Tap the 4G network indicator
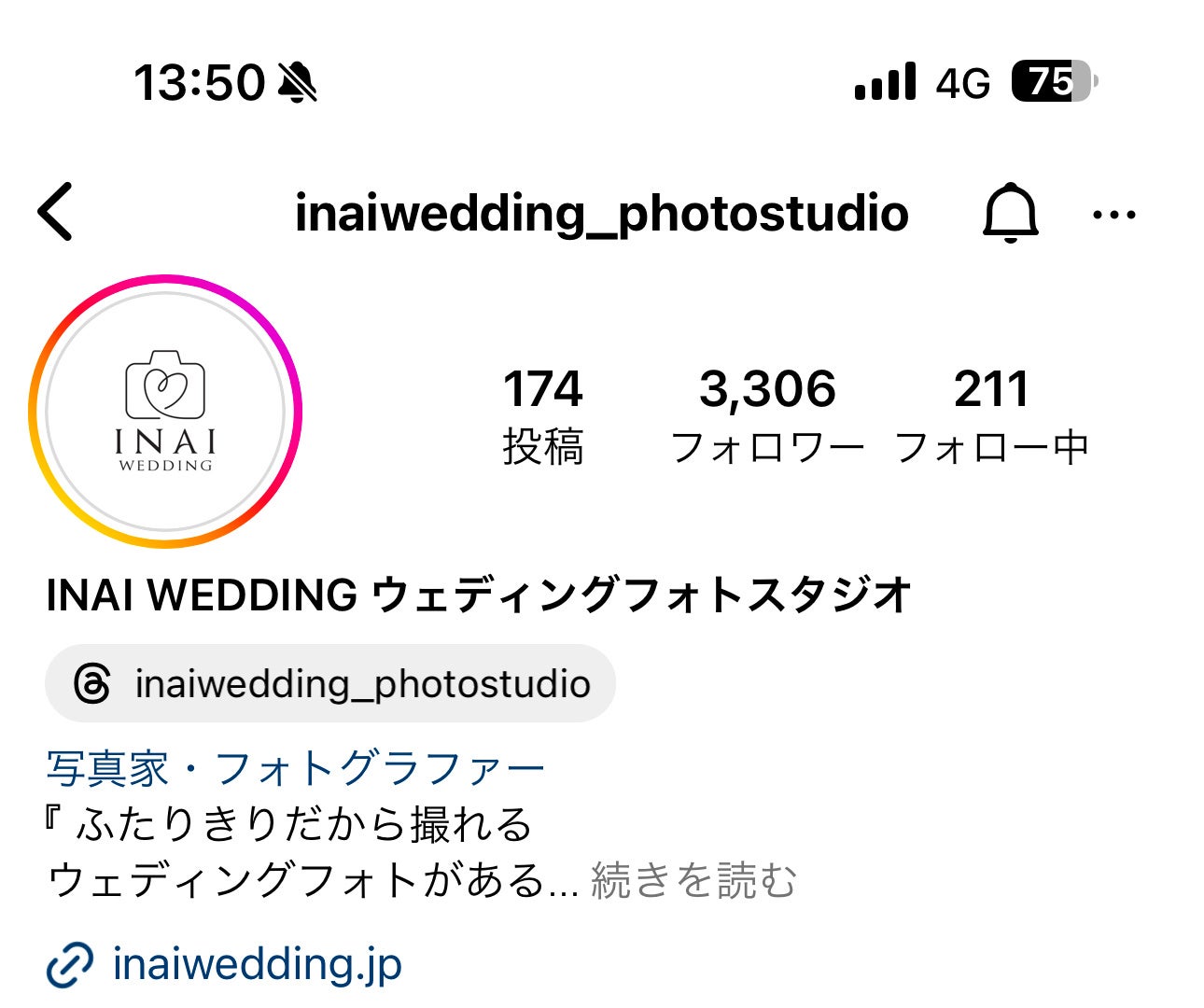The image size is (1204, 1008). click(963, 83)
